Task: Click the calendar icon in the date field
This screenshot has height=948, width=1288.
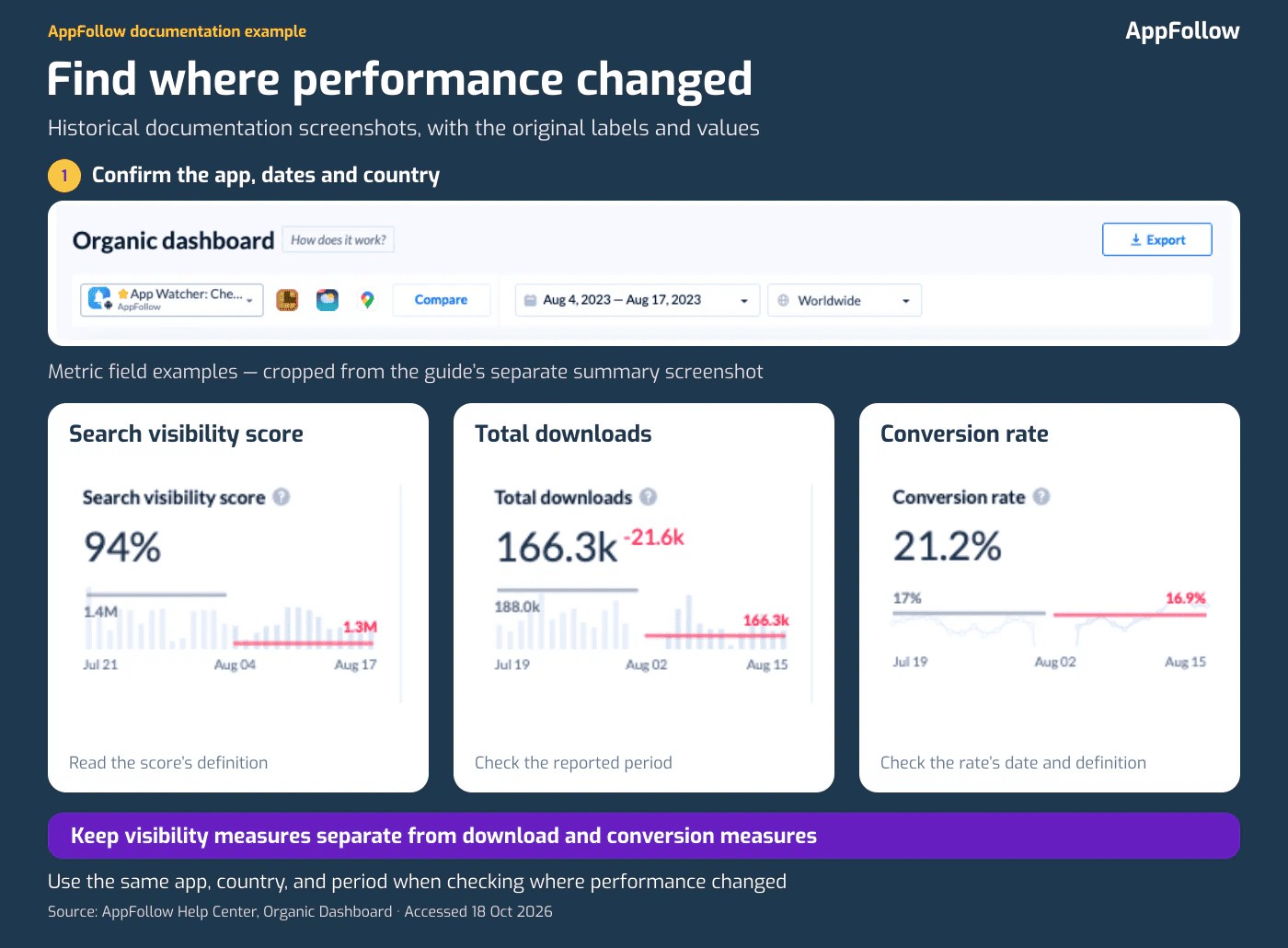Action: [x=530, y=300]
